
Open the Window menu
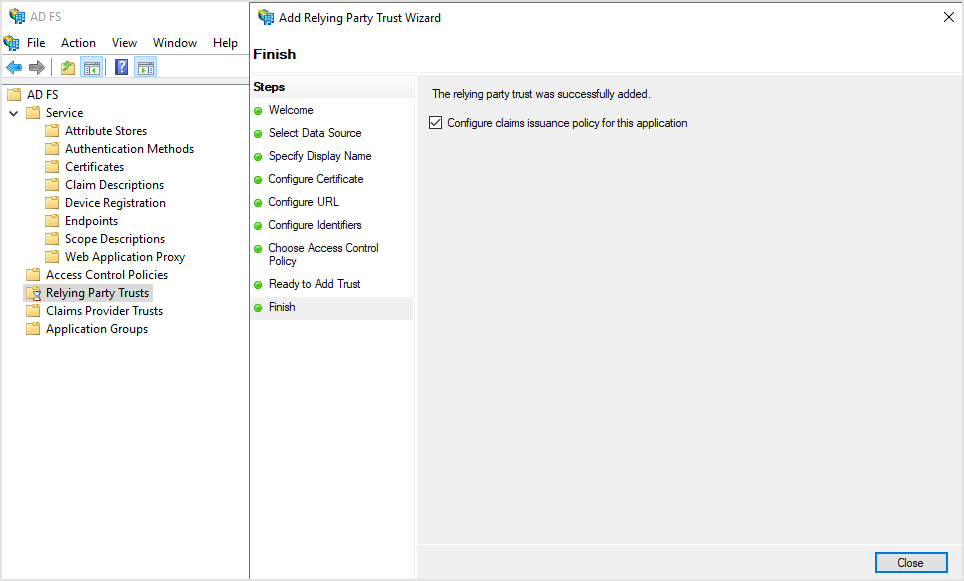pos(175,42)
